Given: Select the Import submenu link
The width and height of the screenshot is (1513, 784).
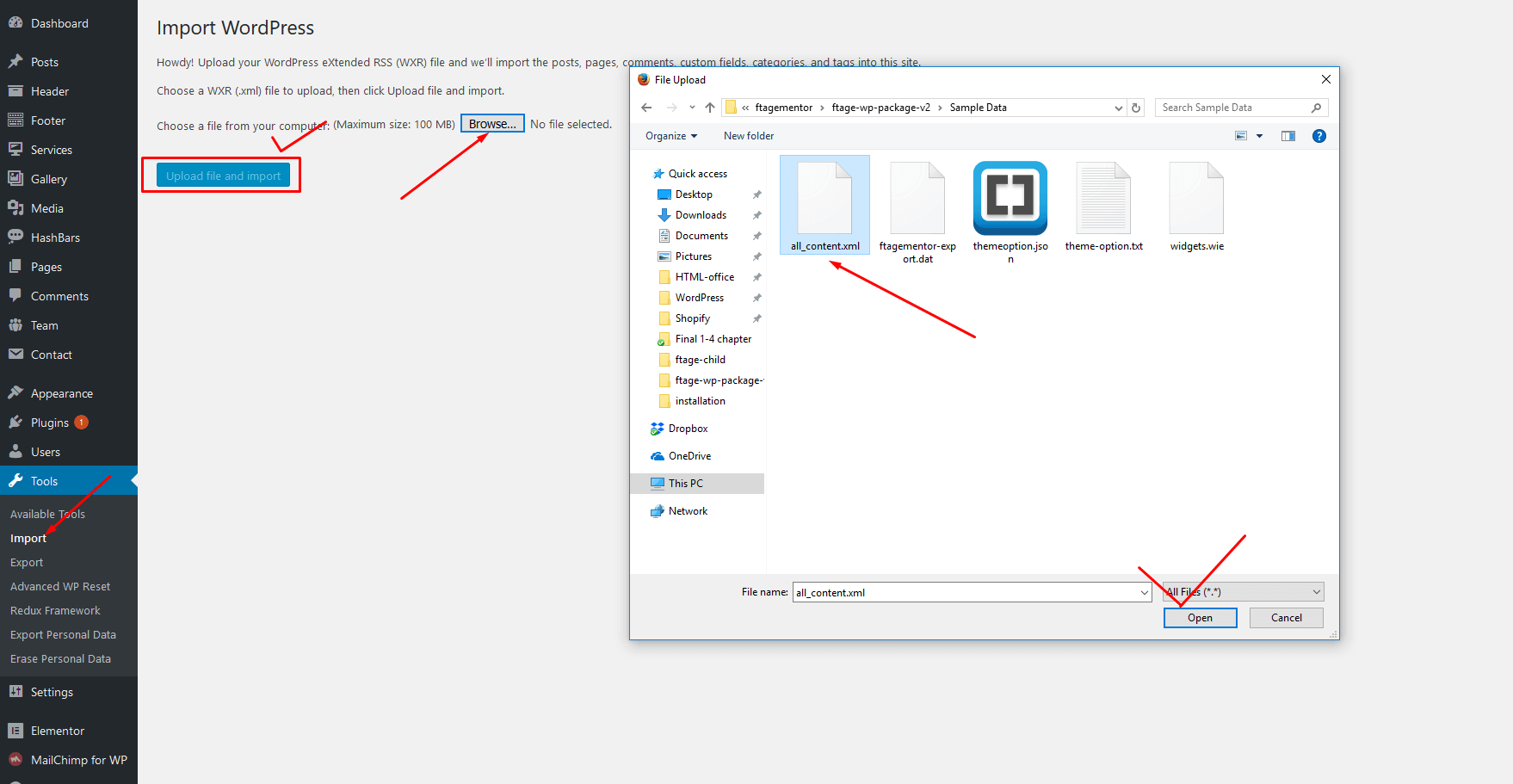Looking at the screenshot, I should pyautogui.click(x=28, y=538).
